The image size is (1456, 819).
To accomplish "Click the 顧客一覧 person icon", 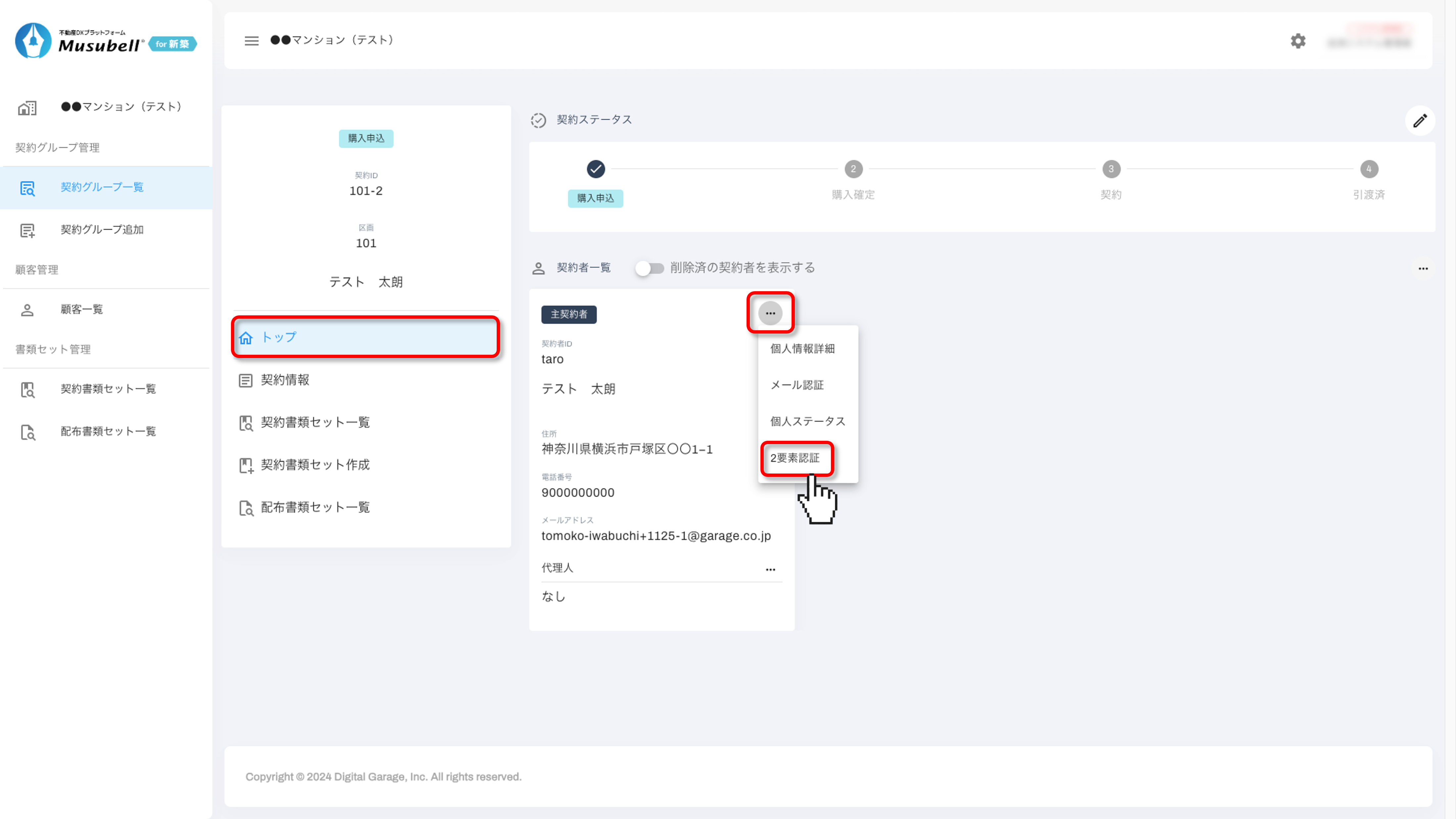I will pyautogui.click(x=27, y=310).
